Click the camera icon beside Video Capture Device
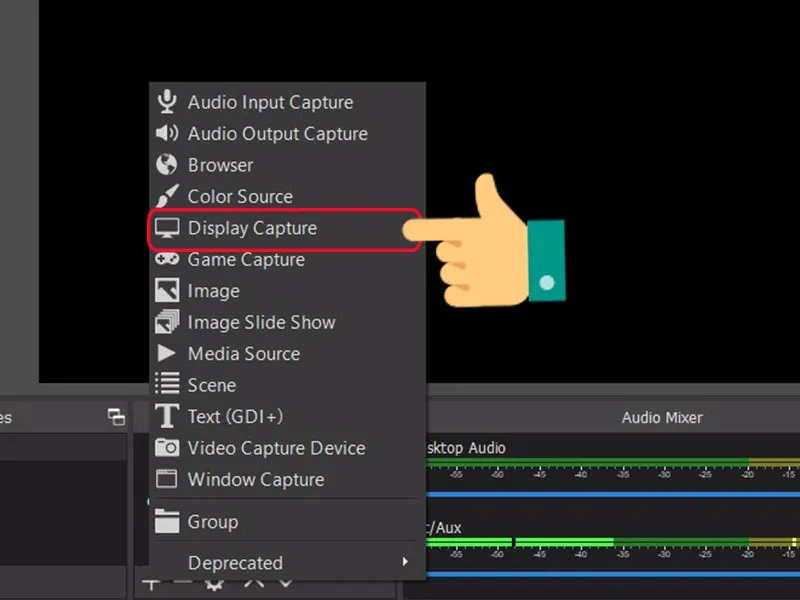800x600 pixels. pyautogui.click(x=166, y=448)
